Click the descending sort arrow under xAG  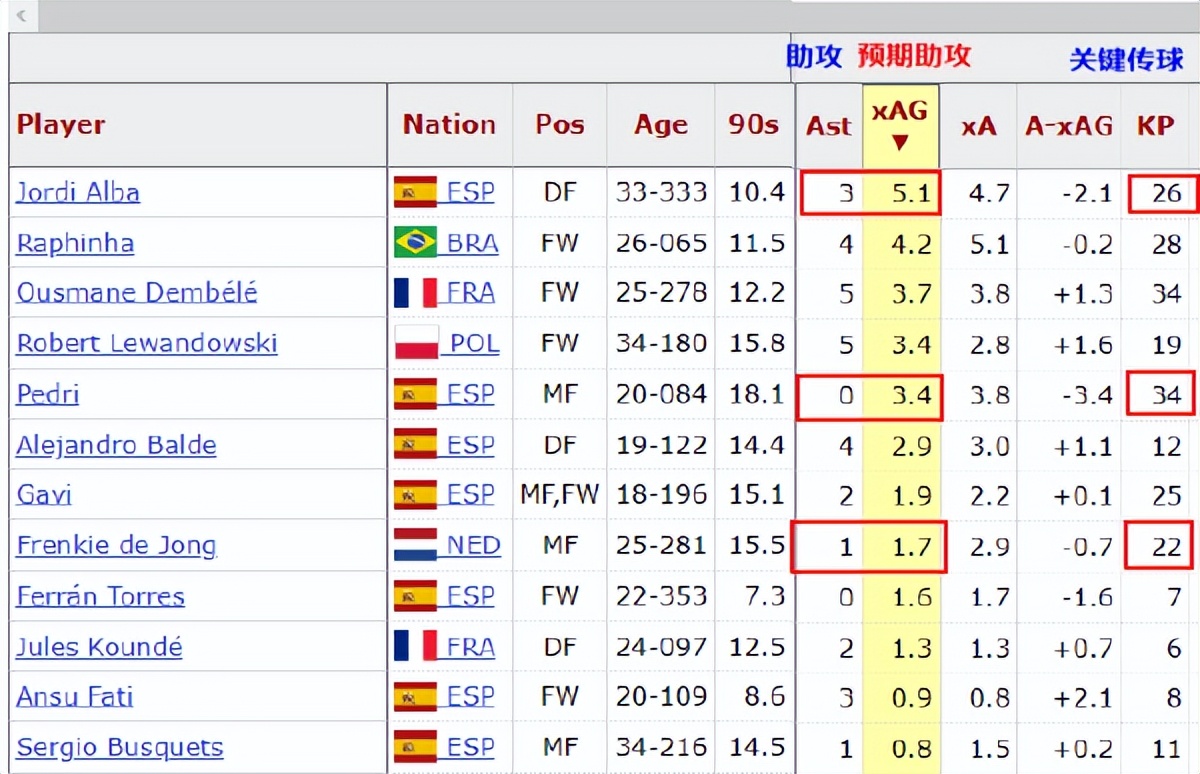[x=900, y=143]
